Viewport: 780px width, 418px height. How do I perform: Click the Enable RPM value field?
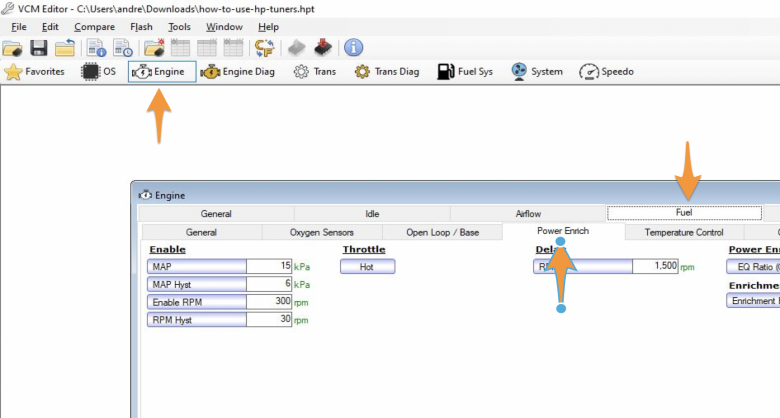click(x=269, y=302)
